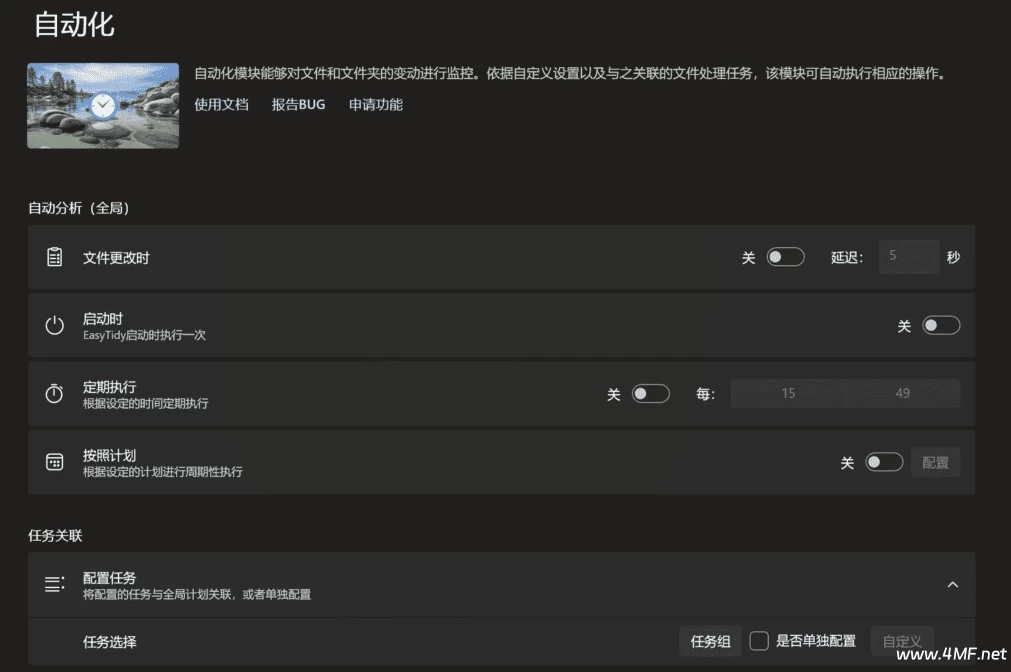Click the minutes field showing 49
This screenshot has width=1011, height=672.
pyautogui.click(x=902, y=393)
